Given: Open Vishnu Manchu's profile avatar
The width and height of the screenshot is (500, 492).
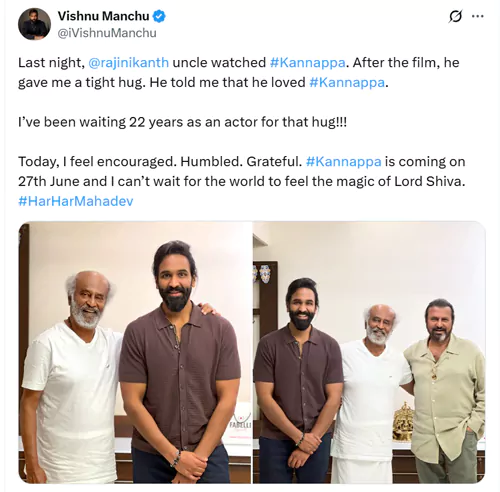Looking at the screenshot, I should point(34,24).
